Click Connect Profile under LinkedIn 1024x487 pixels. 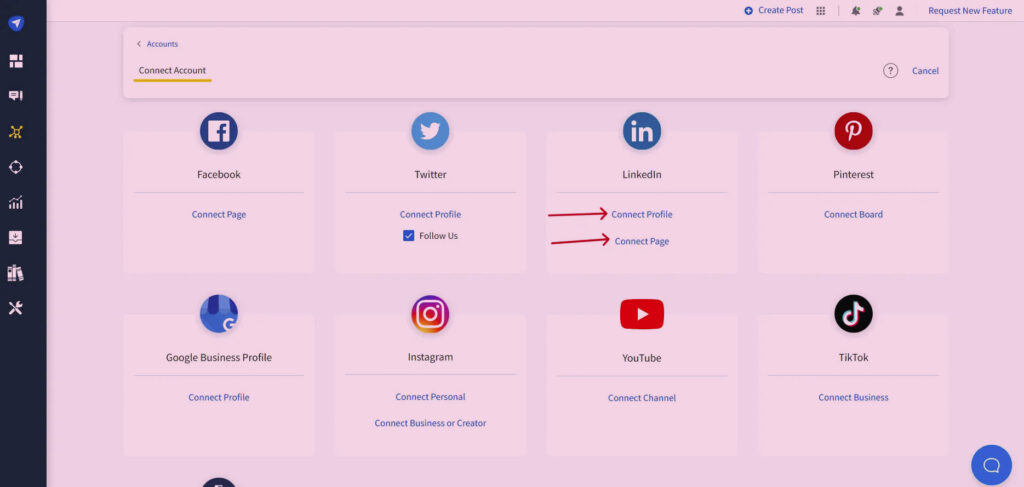642,214
